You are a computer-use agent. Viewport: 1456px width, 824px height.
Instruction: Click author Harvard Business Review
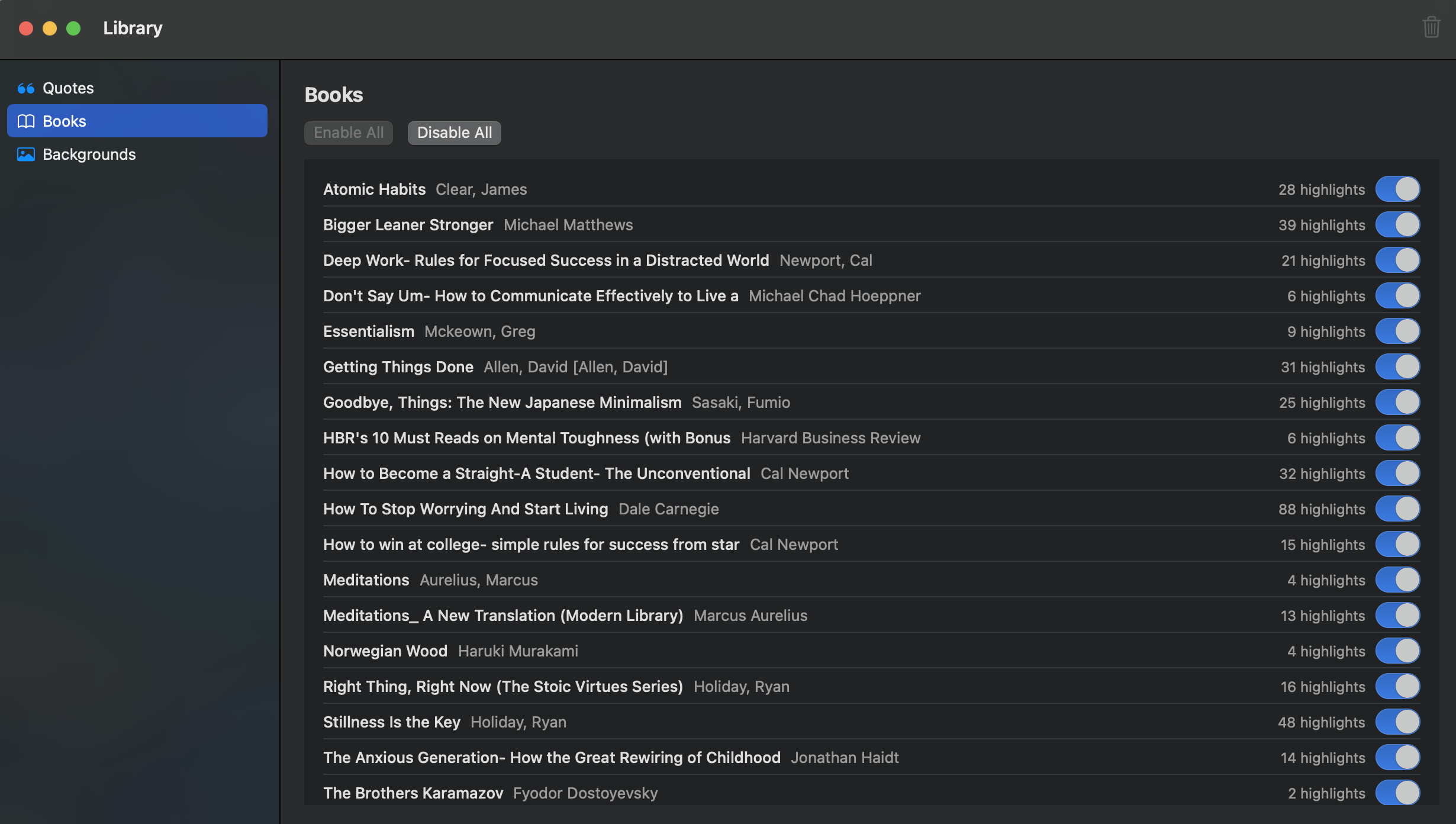831,438
